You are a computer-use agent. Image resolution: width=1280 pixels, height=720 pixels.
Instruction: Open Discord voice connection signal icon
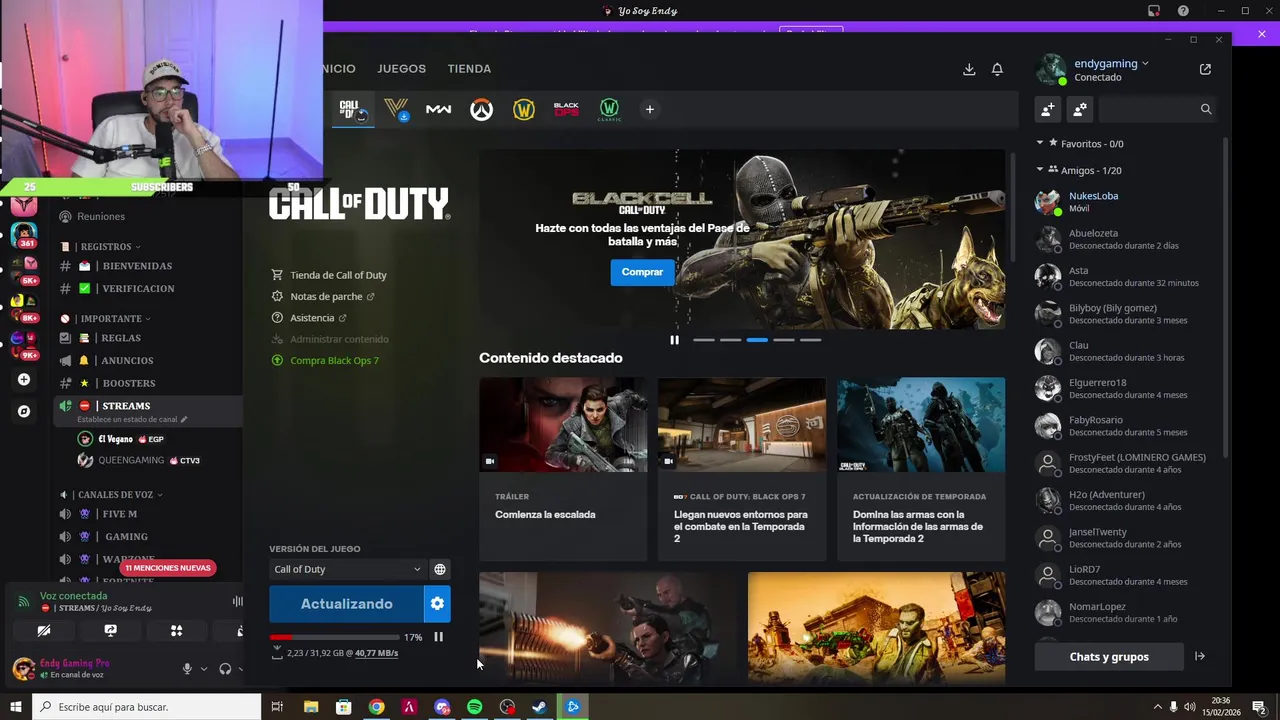tap(24, 601)
